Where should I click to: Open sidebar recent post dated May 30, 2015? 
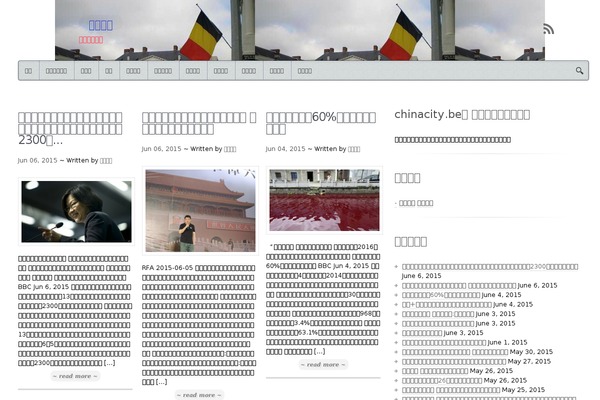pyautogui.click(x=455, y=352)
